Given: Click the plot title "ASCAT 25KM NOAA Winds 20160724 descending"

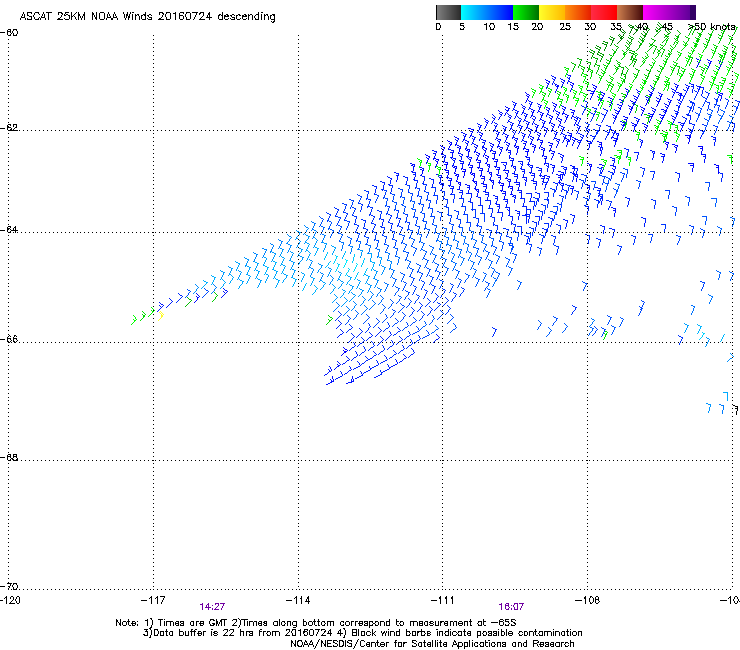Looking at the screenshot, I should [147, 17].
